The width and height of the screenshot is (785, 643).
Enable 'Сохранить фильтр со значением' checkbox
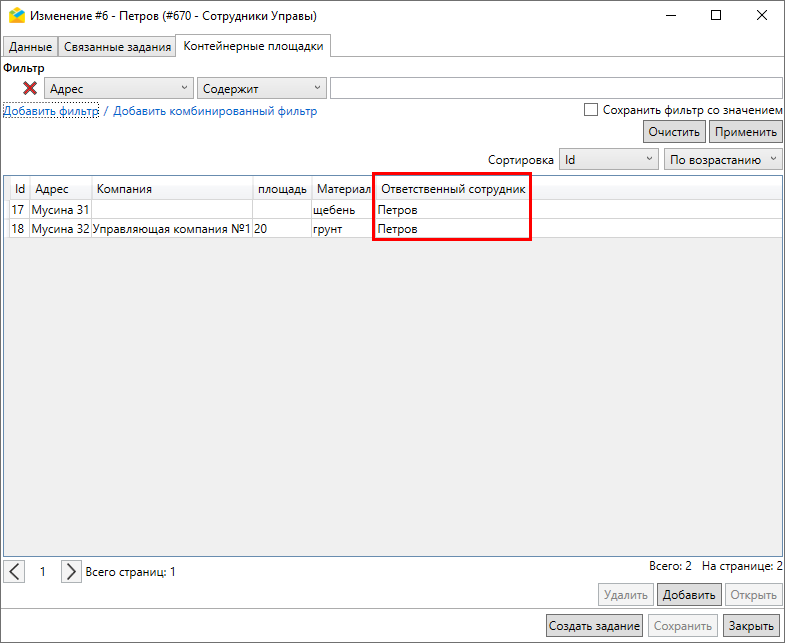[591, 110]
